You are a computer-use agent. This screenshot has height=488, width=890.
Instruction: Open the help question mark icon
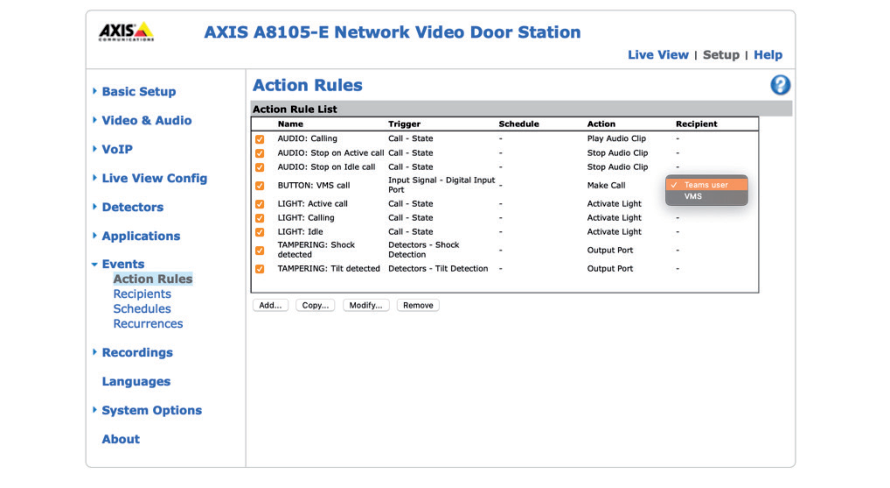pyautogui.click(x=780, y=85)
